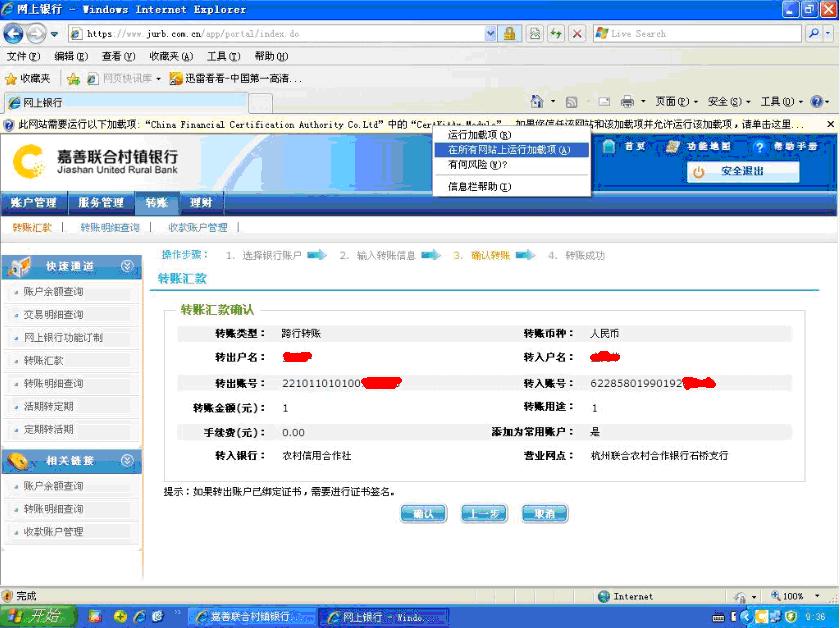Screen dimensions: 840x628
Task: Click the browser Back arrow button
Action: click(x=15, y=33)
